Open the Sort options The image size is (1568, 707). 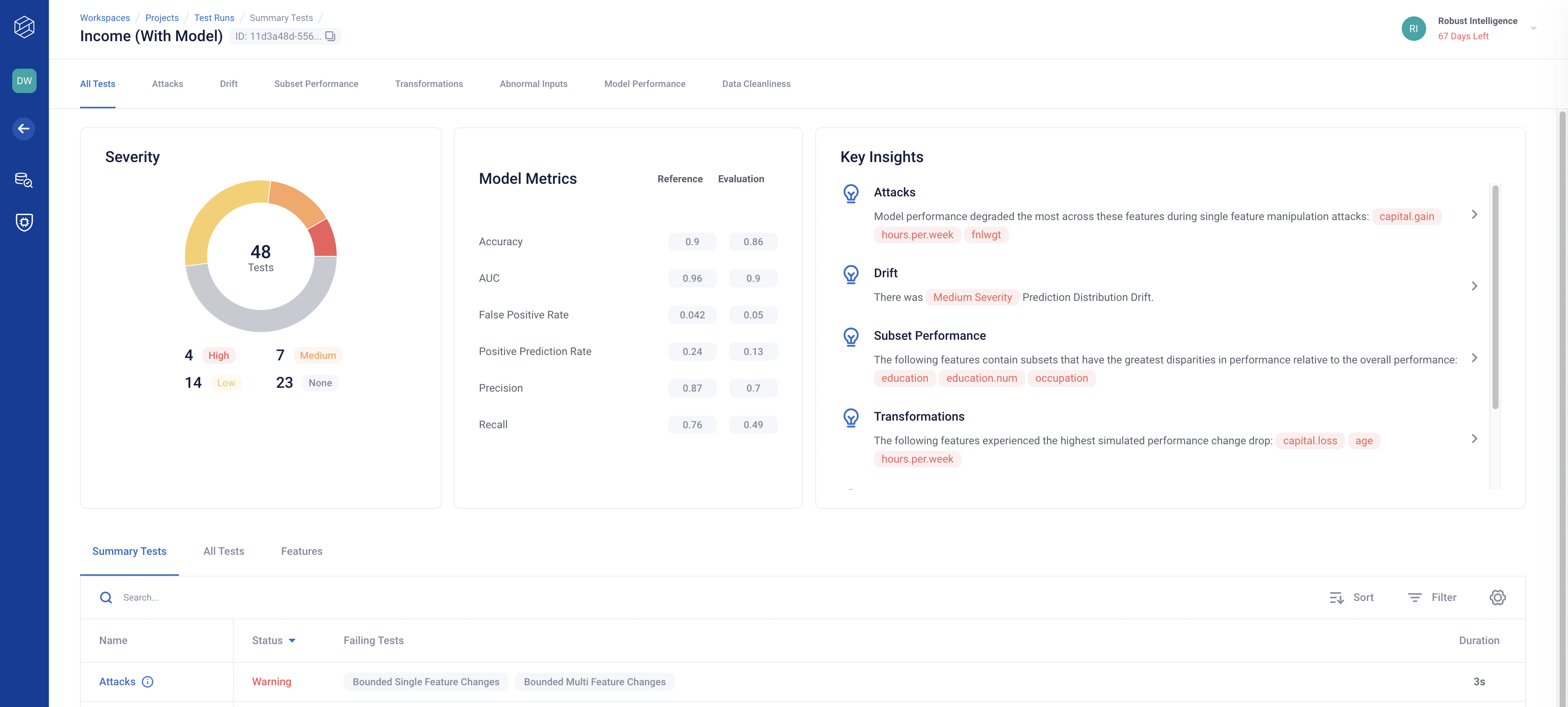click(x=1351, y=598)
